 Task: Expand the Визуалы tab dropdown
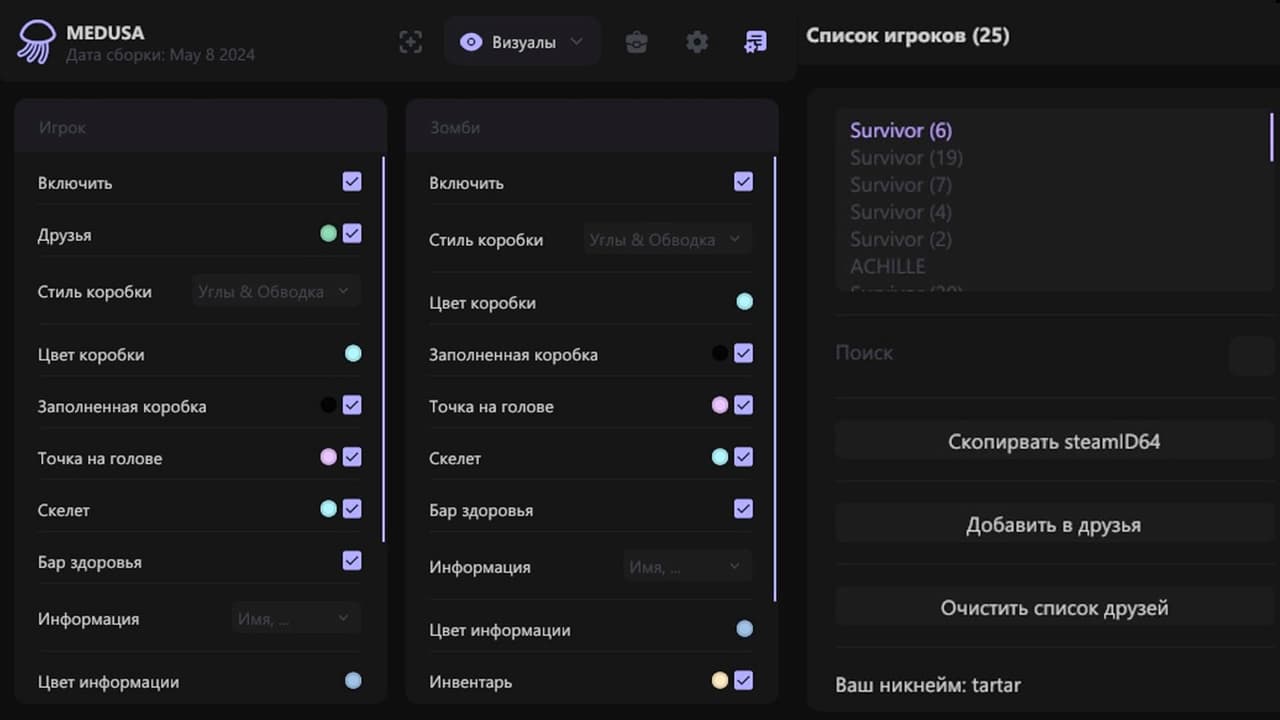click(x=576, y=42)
